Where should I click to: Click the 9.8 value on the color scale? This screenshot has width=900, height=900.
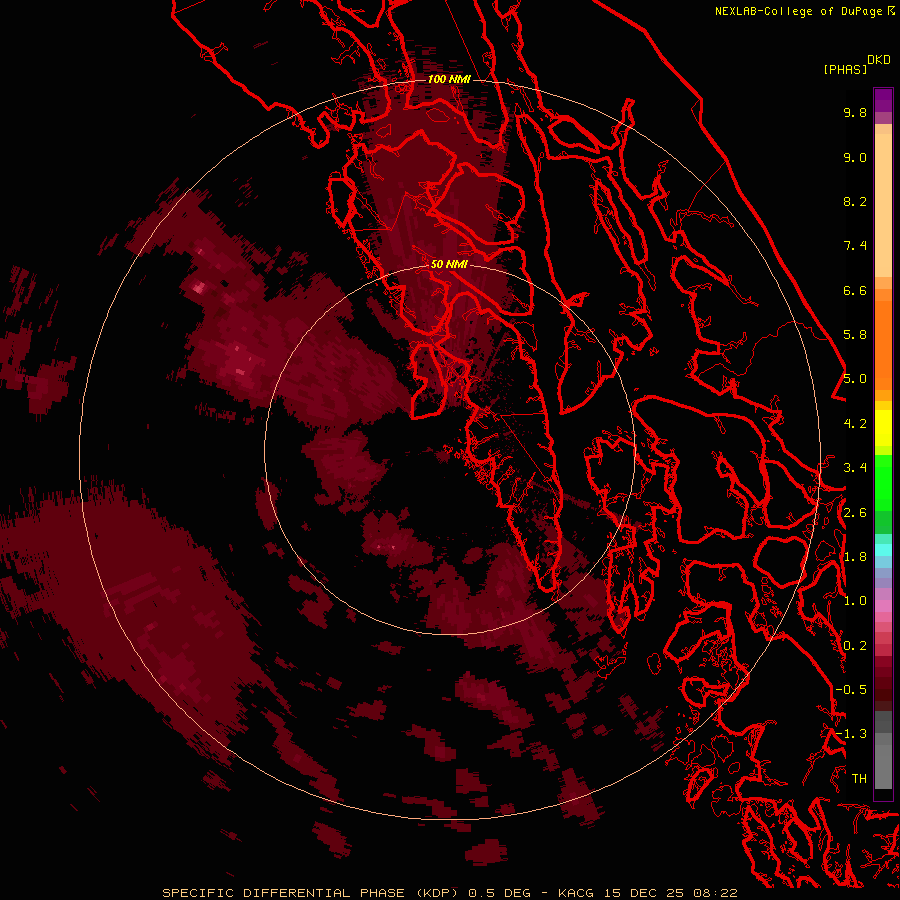855,112
